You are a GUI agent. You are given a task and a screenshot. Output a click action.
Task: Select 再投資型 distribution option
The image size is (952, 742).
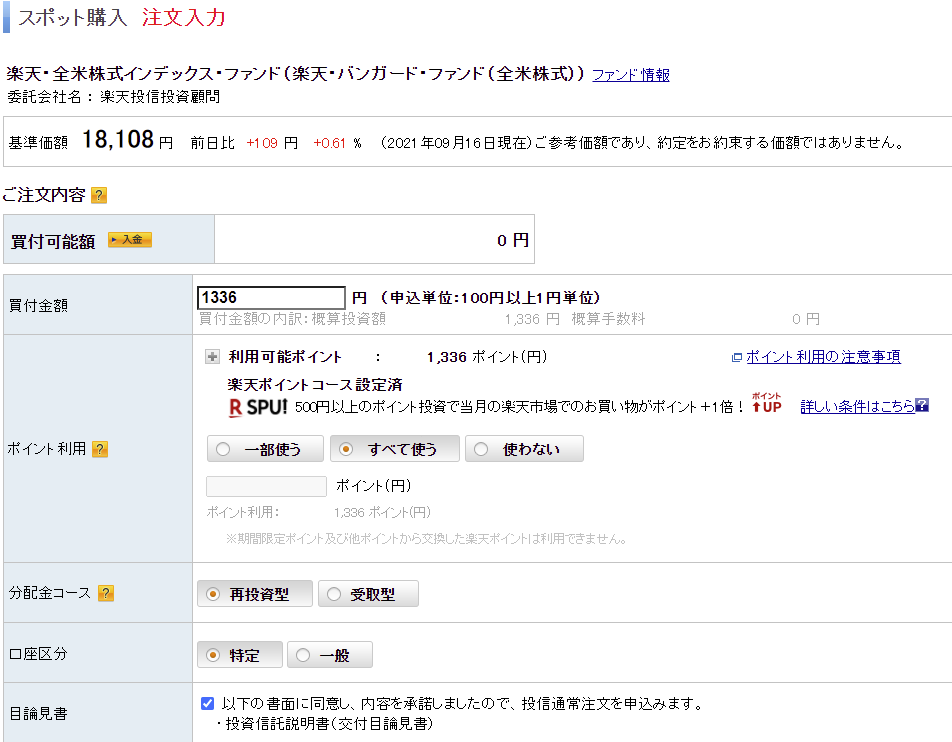pyautogui.click(x=255, y=594)
